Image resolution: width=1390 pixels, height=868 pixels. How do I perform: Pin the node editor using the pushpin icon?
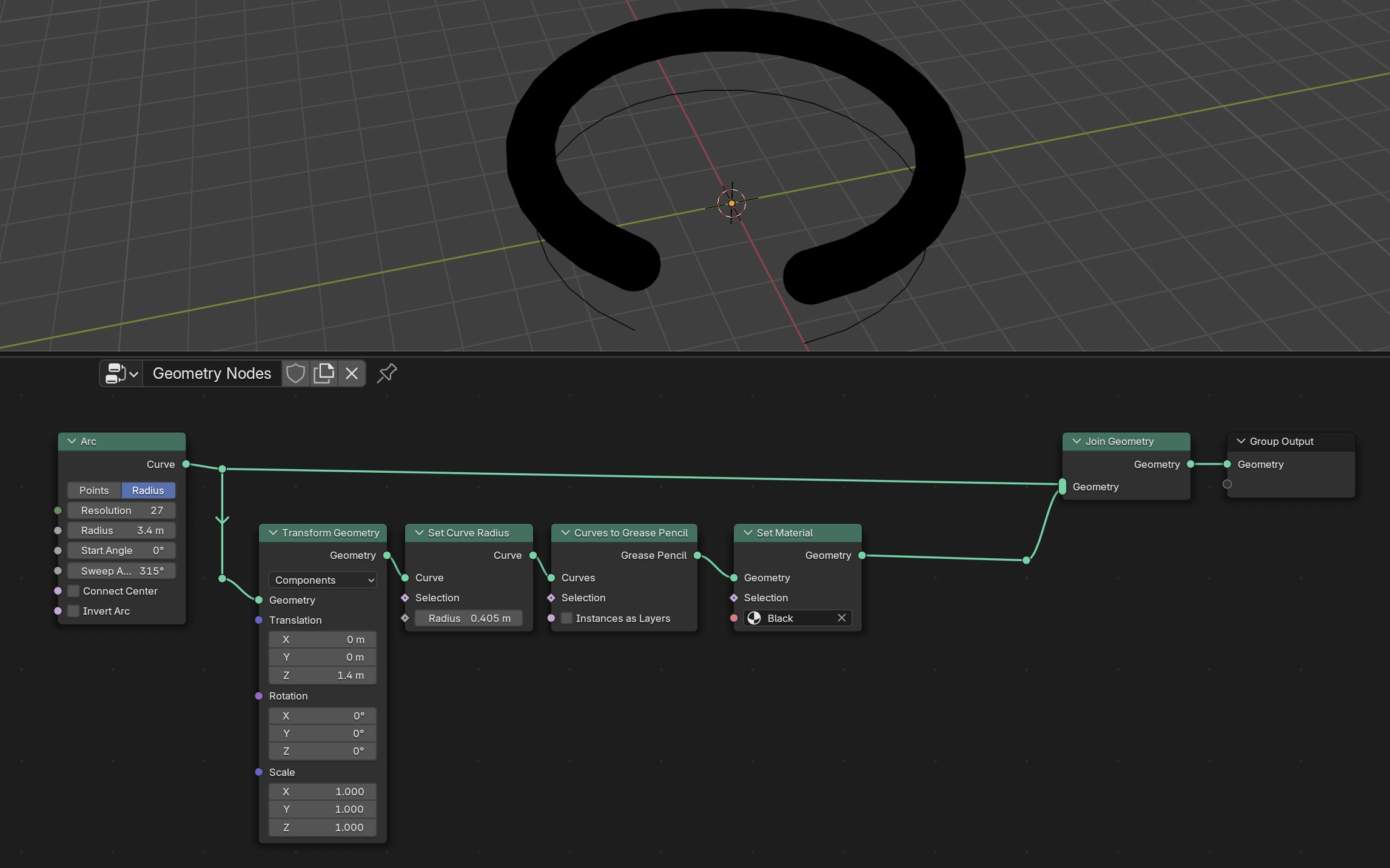[x=386, y=373]
